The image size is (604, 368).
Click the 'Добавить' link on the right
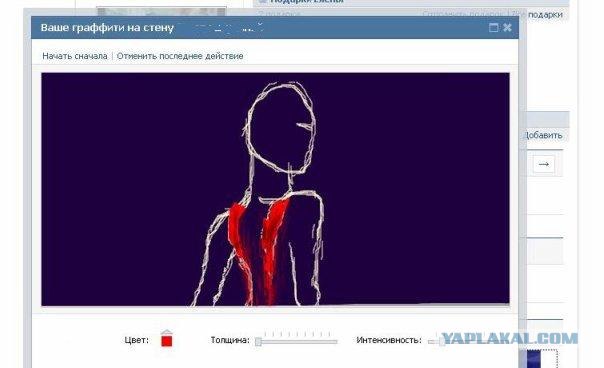click(x=544, y=135)
